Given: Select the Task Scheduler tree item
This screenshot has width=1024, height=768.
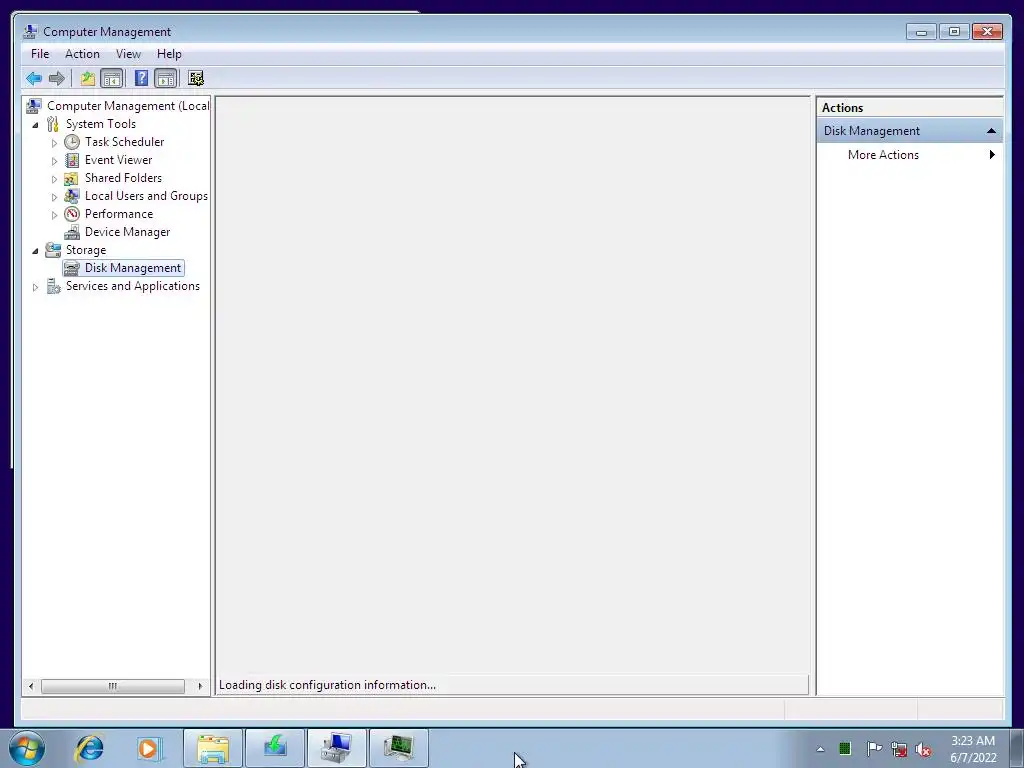Looking at the screenshot, I should (x=124, y=142).
